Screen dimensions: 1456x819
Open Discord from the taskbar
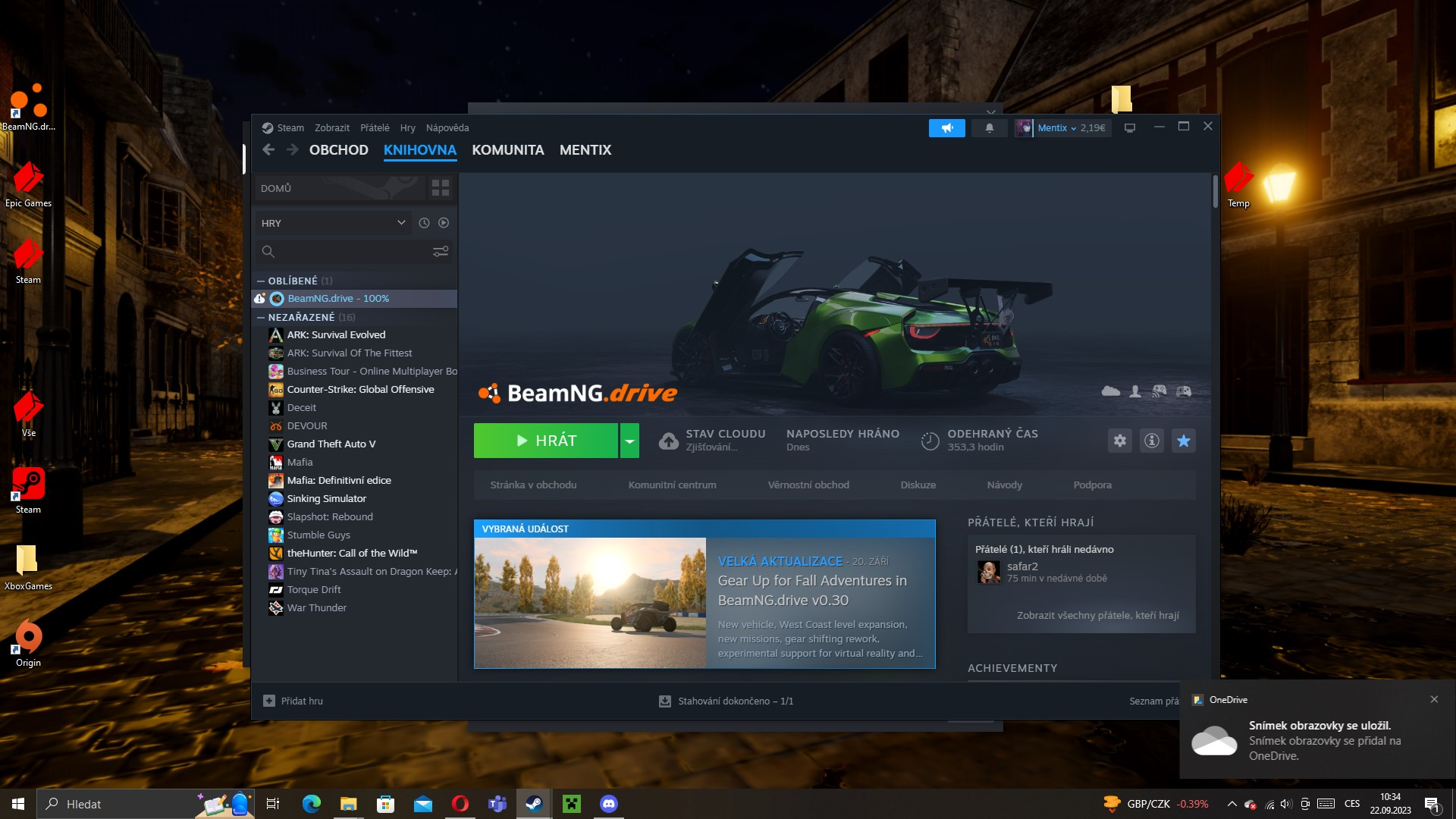tap(609, 804)
